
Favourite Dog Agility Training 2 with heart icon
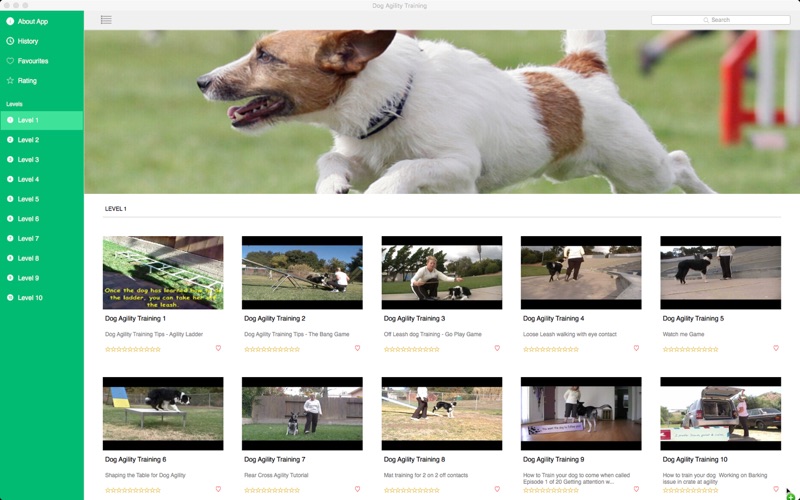click(358, 348)
